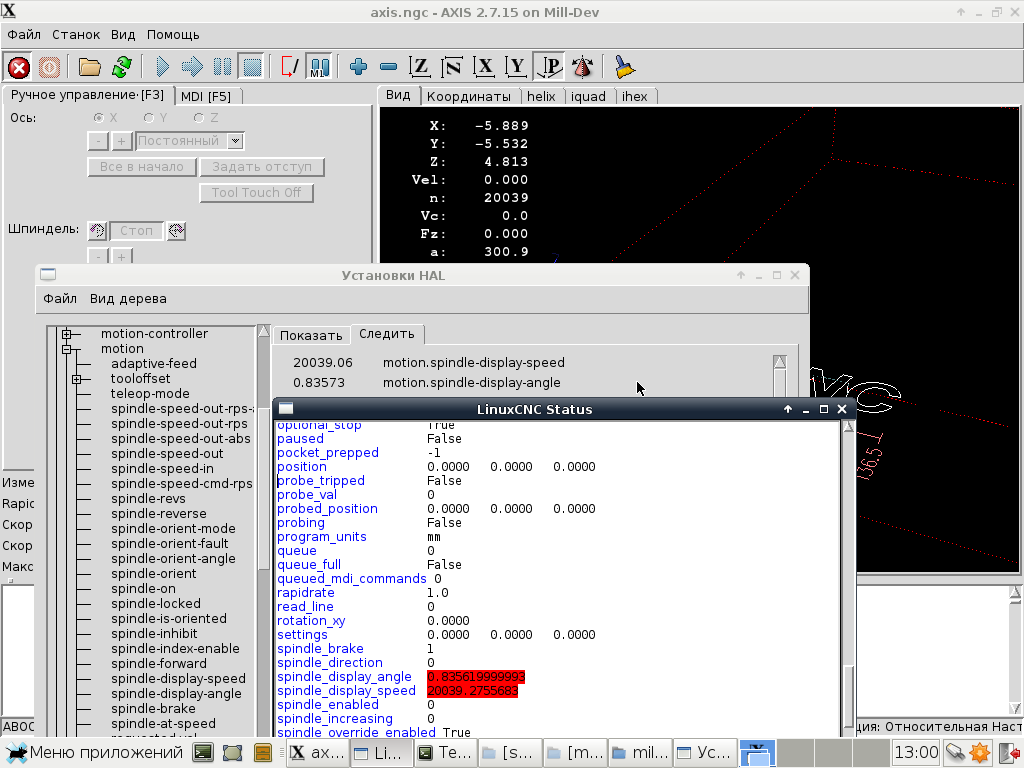Select axis Y radio button
1024x768 pixels.
[149, 118]
